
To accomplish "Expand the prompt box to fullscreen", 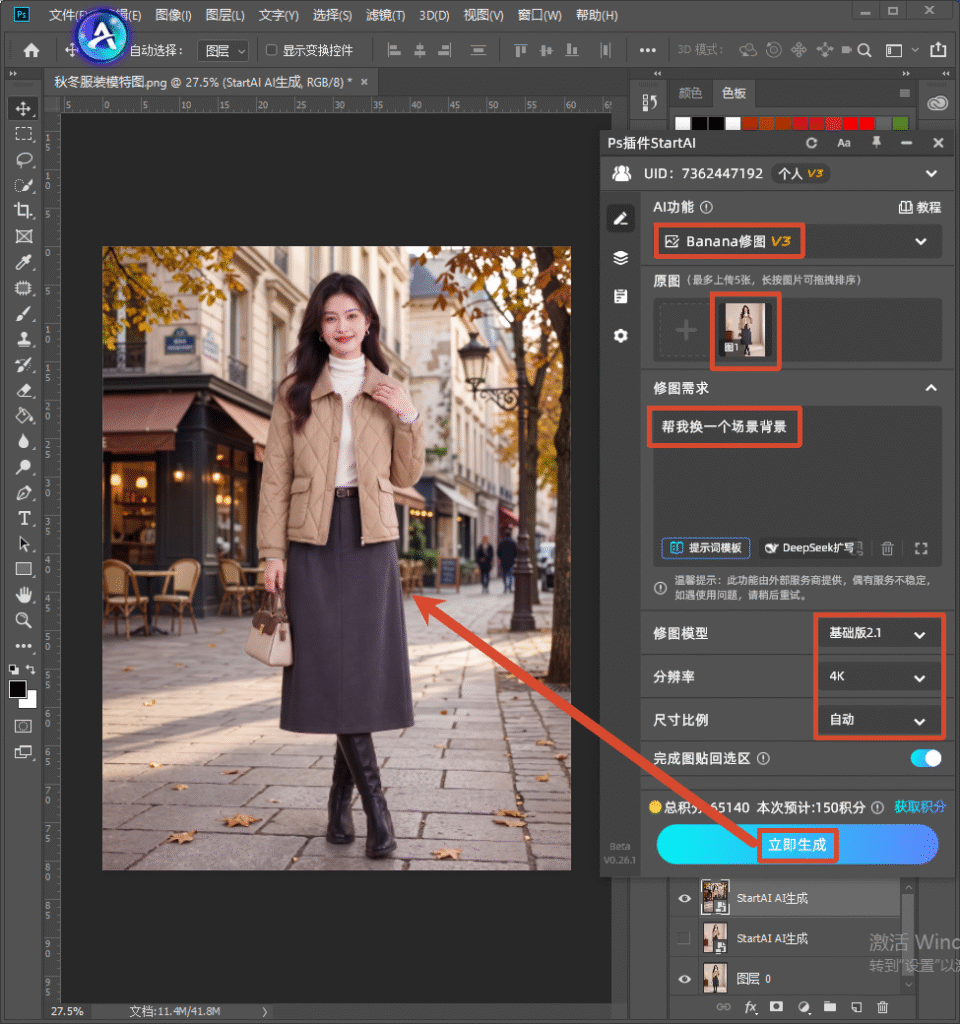I will (x=921, y=549).
